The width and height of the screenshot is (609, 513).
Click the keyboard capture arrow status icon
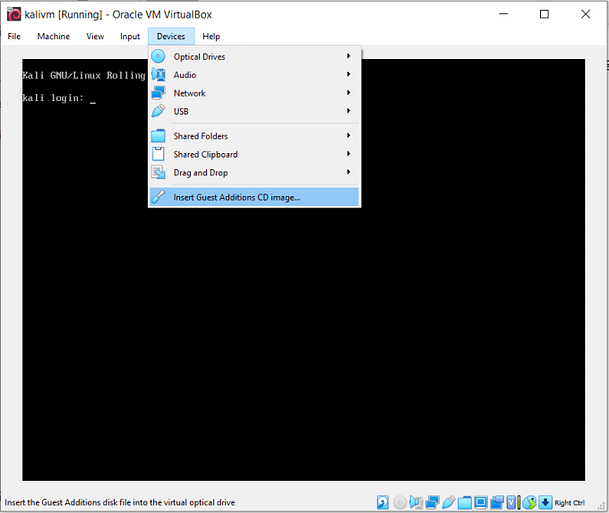tap(545, 502)
